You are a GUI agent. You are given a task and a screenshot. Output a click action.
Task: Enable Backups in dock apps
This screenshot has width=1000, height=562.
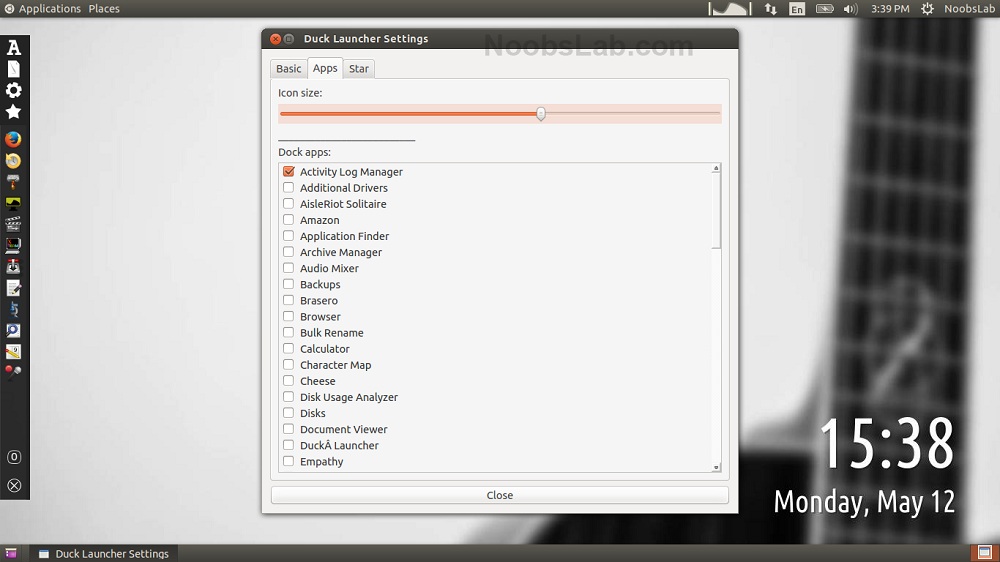point(289,284)
